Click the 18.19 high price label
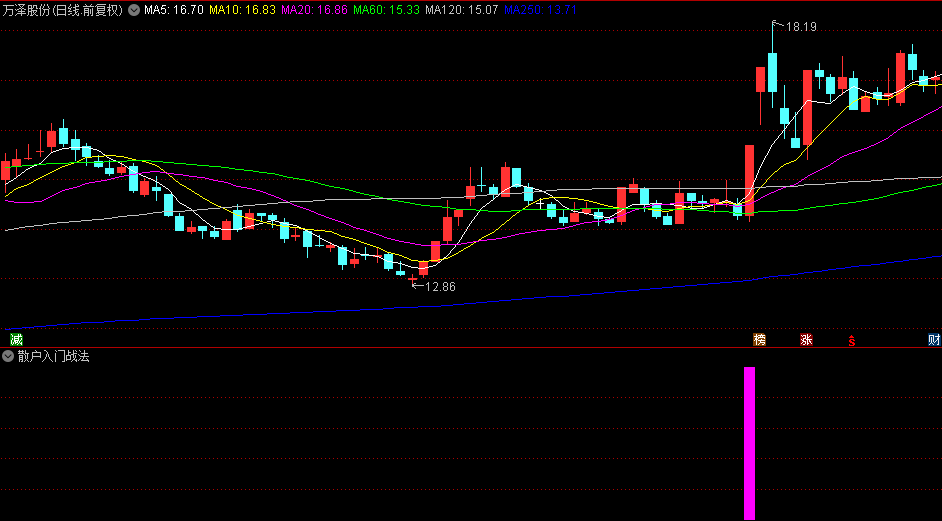 [x=801, y=26]
